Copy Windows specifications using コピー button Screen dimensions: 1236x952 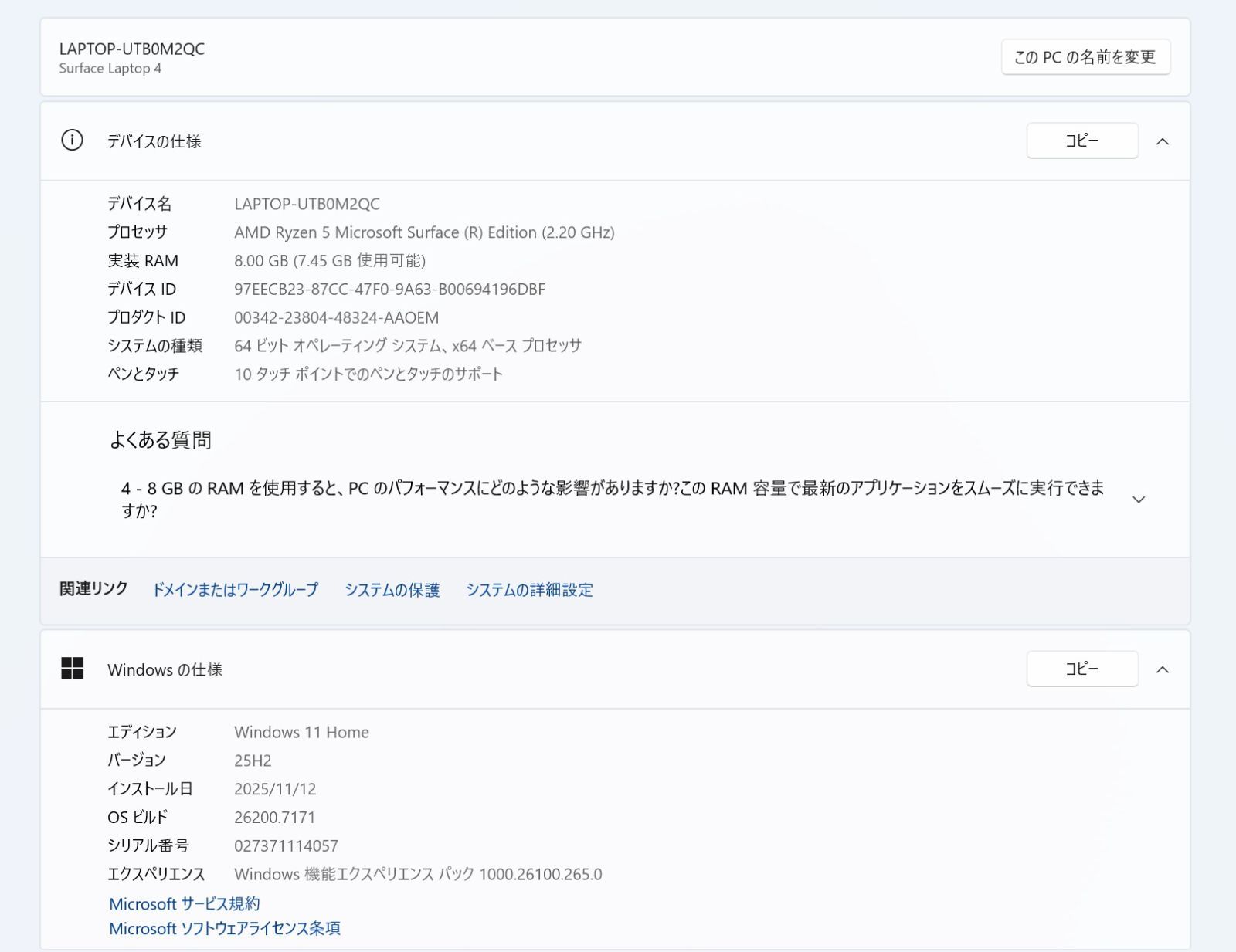pos(1081,669)
